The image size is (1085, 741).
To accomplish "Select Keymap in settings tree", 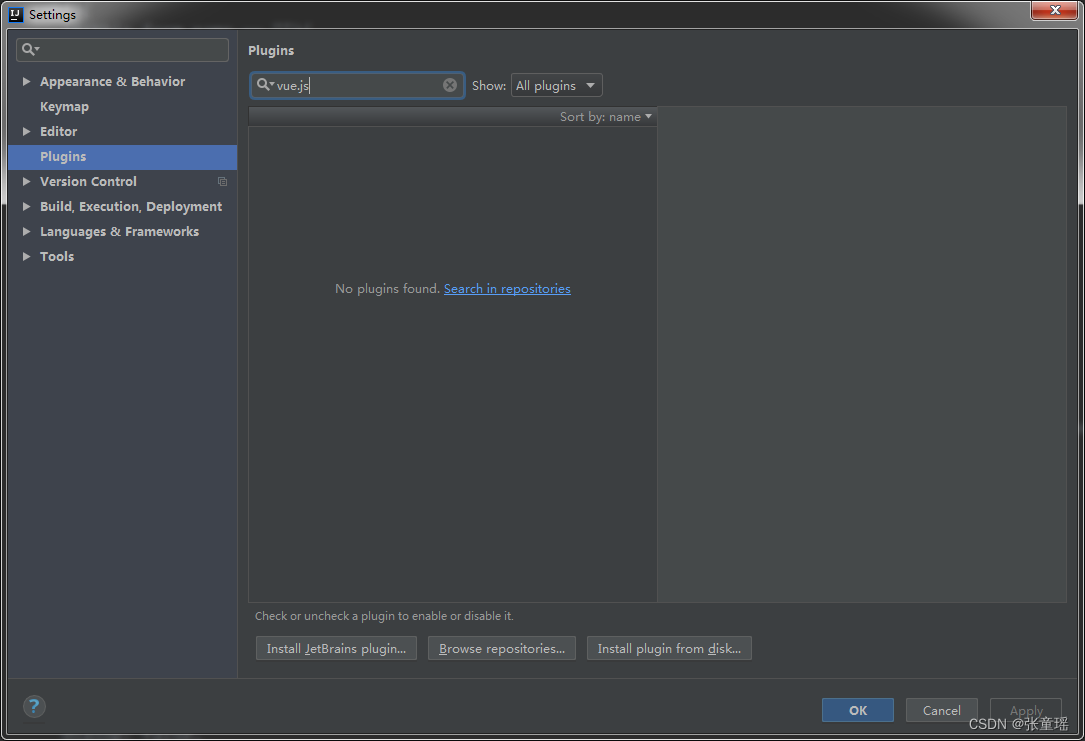I will [64, 107].
